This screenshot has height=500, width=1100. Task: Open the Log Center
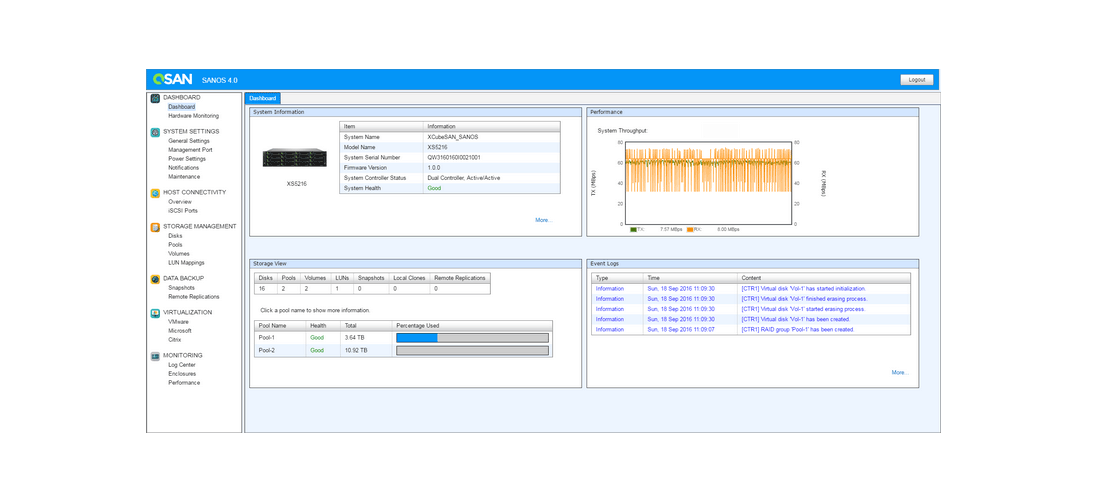182,365
